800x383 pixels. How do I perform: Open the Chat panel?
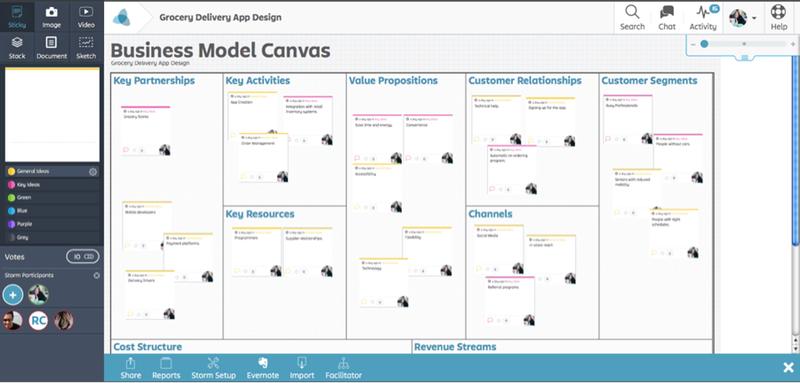tap(667, 18)
